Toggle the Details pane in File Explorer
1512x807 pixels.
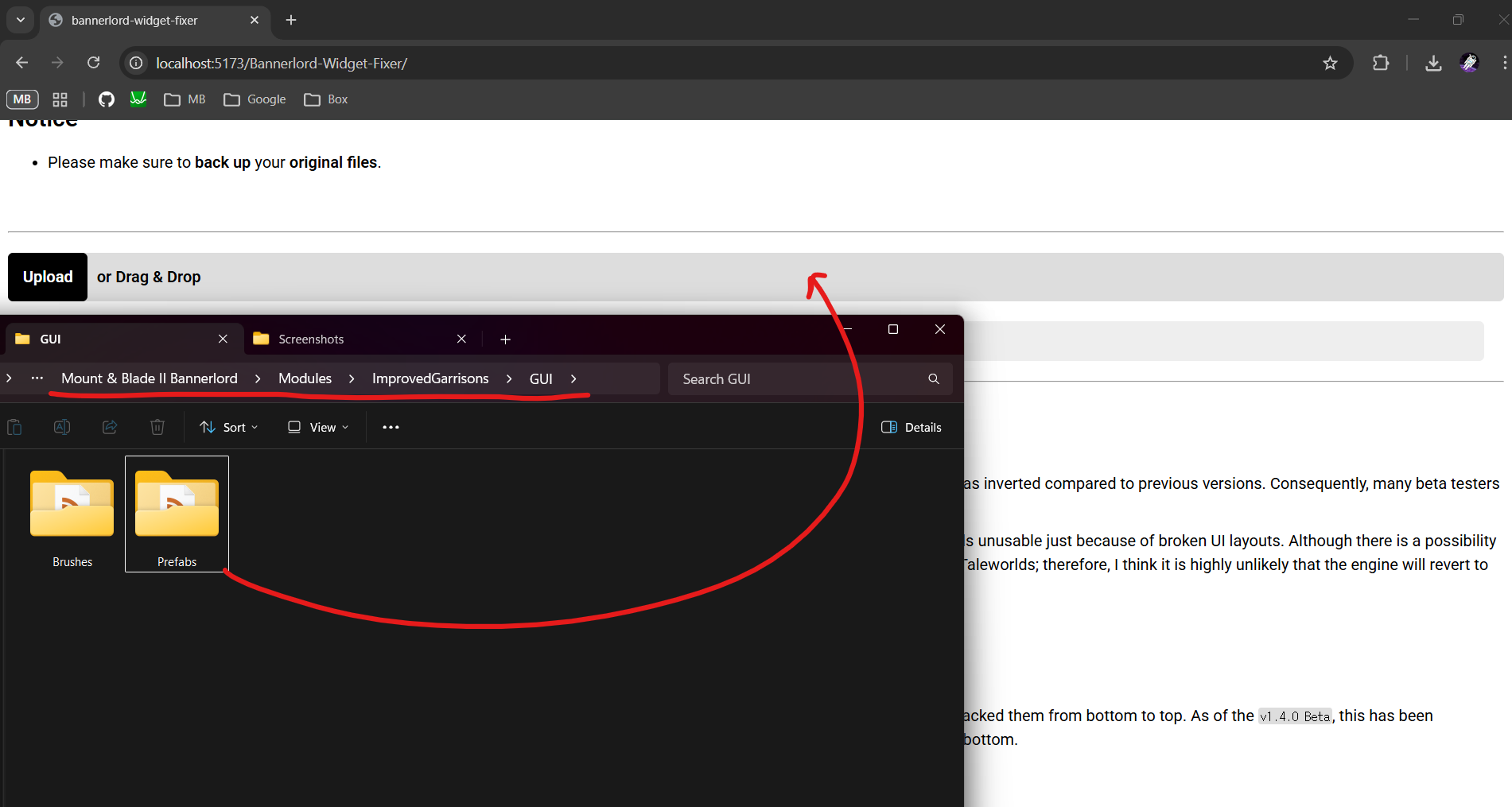coord(911,427)
